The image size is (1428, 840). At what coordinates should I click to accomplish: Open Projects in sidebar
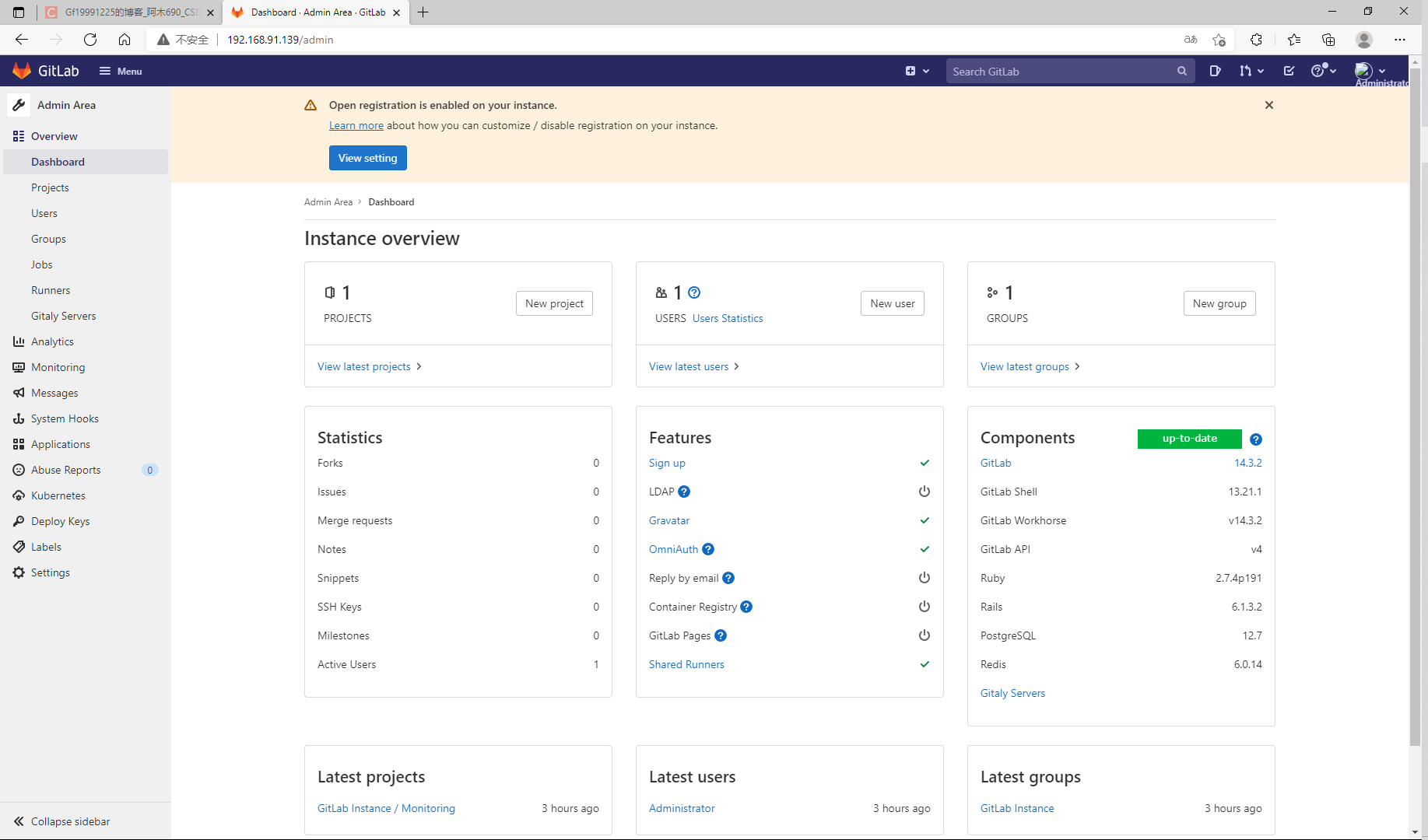[50, 187]
